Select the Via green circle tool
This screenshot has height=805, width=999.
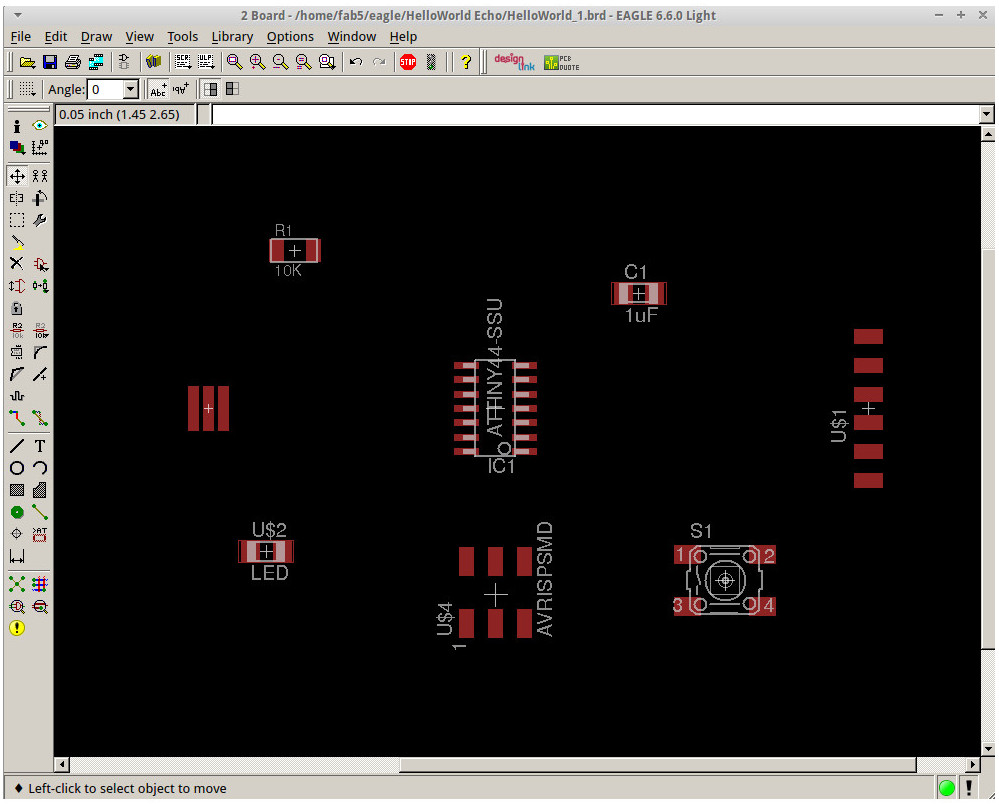(17, 512)
